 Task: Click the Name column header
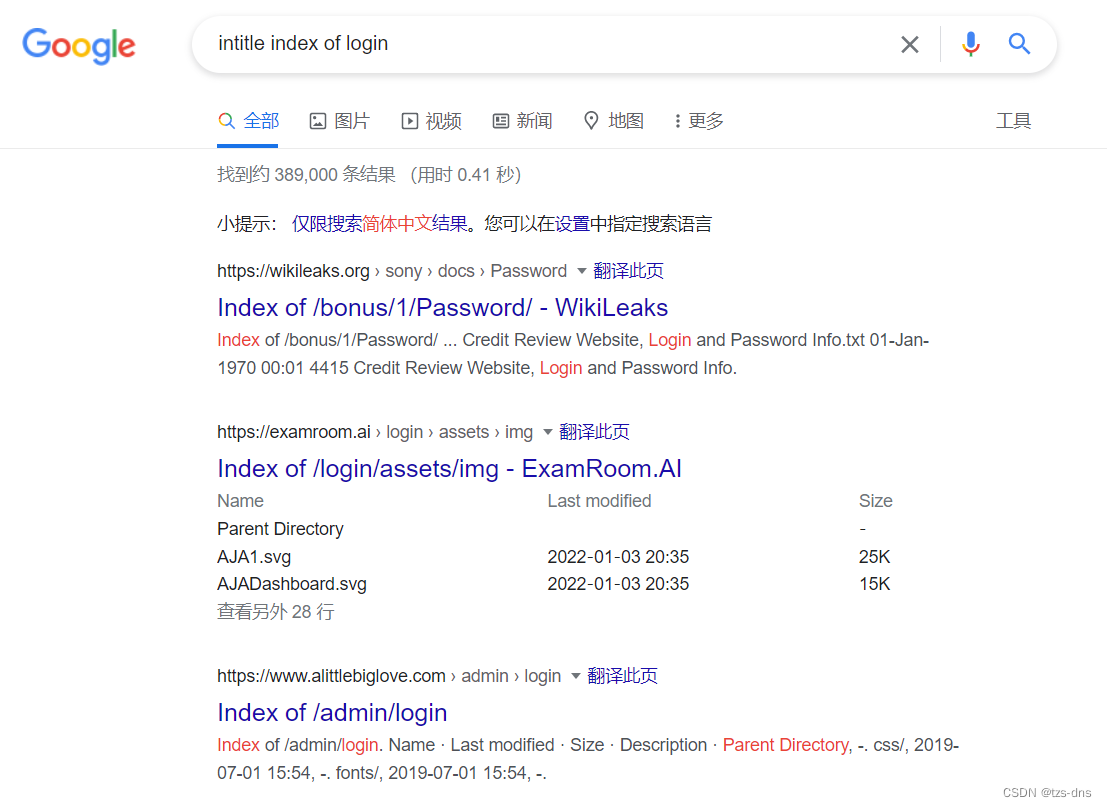[x=240, y=501]
